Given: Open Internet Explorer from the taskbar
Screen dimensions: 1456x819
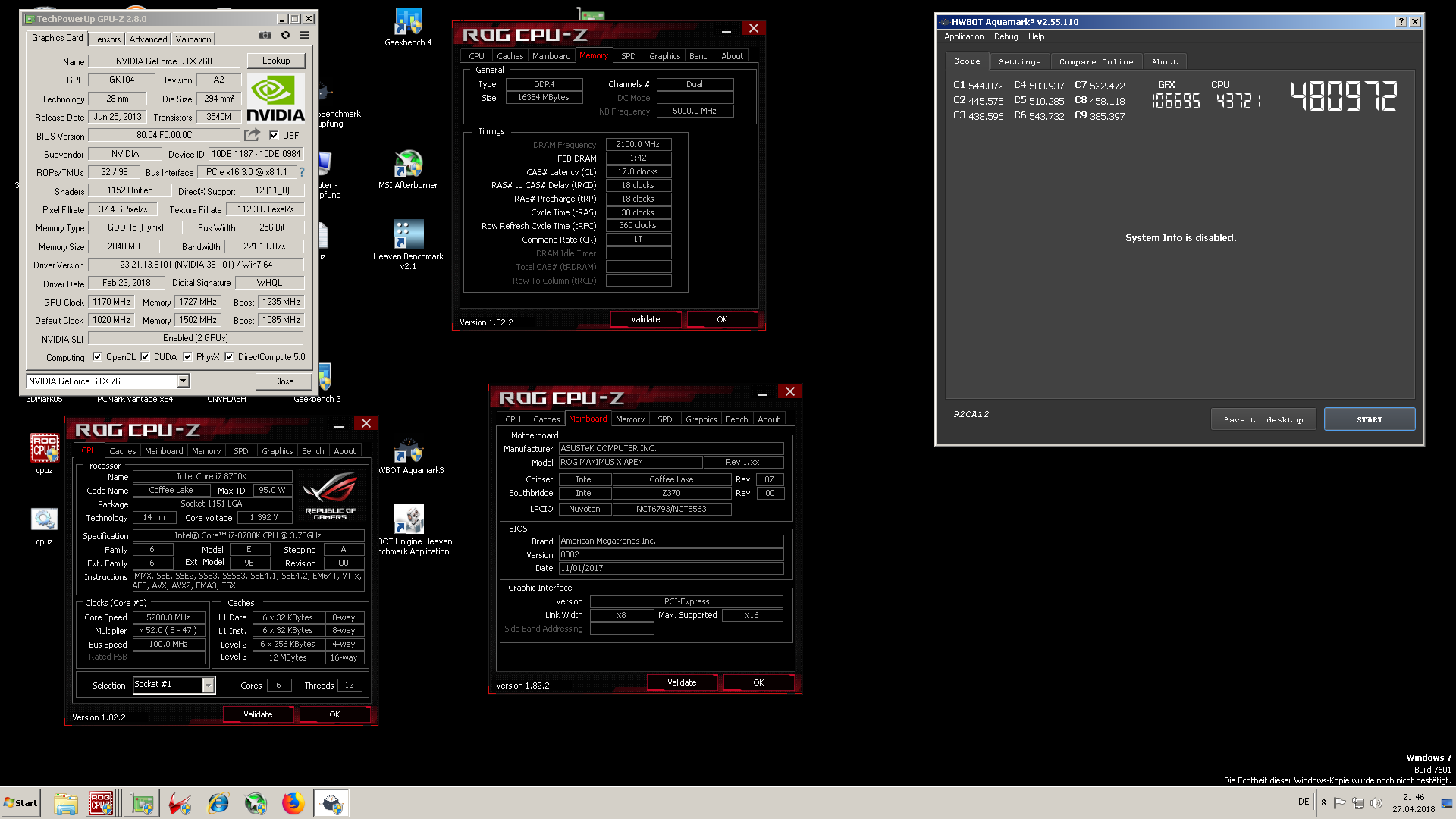Looking at the screenshot, I should (x=218, y=803).
